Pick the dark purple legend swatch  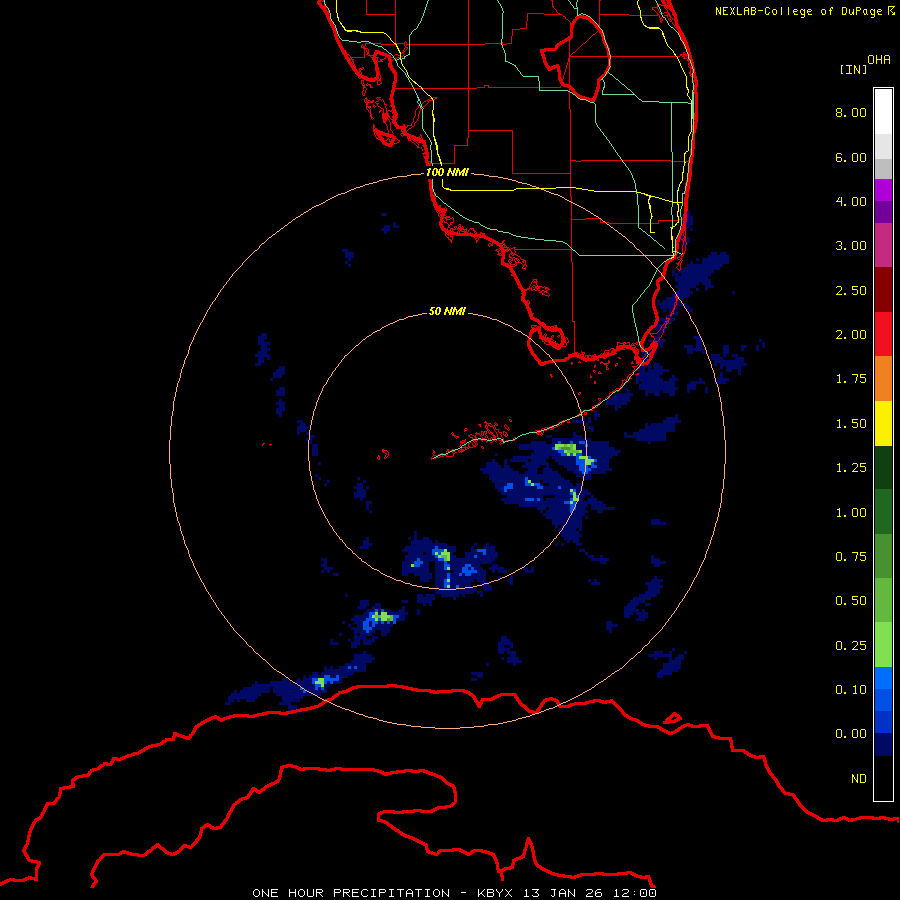coord(883,212)
